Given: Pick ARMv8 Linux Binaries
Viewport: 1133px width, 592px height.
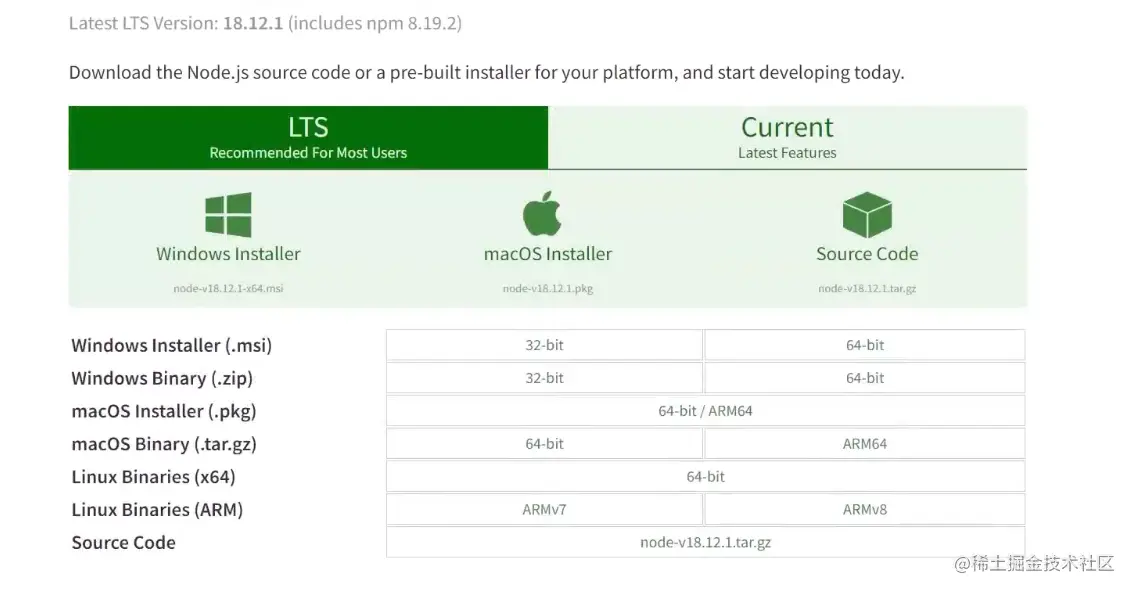Looking at the screenshot, I should click(865, 510).
